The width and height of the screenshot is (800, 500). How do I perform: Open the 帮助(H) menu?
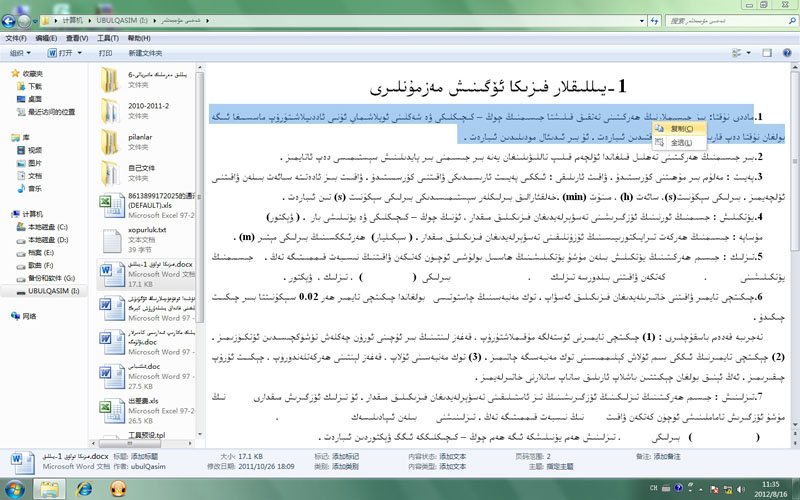pos(139,38)
